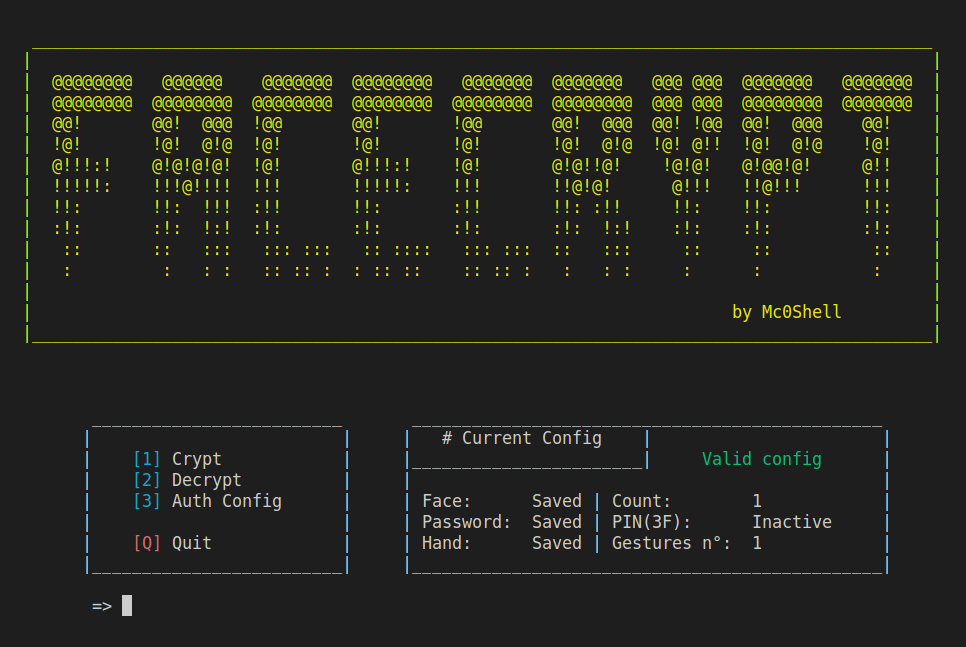This screenshot has width=966, height=647.
Task: Click the dashed border of the menu panel
Action: coord(217,426)
